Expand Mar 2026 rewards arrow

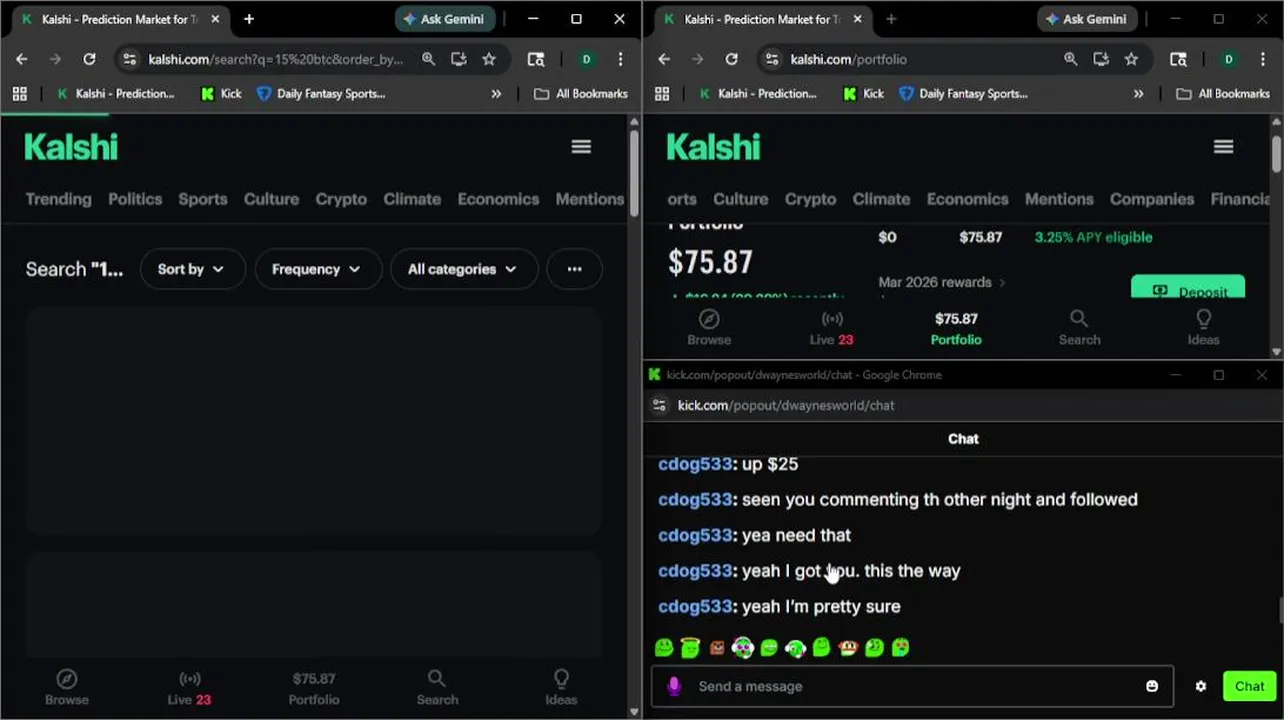point(1002,283)
